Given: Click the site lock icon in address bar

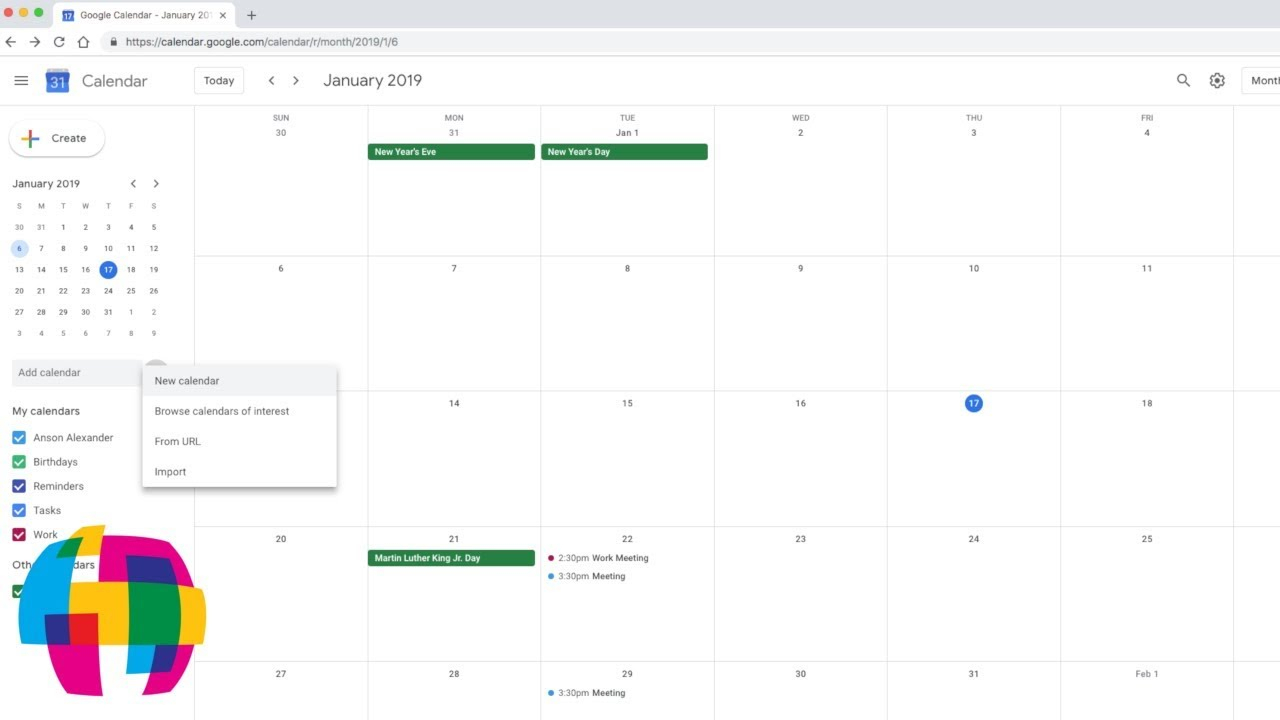Looking at the screenshot, I should [113, 42].
